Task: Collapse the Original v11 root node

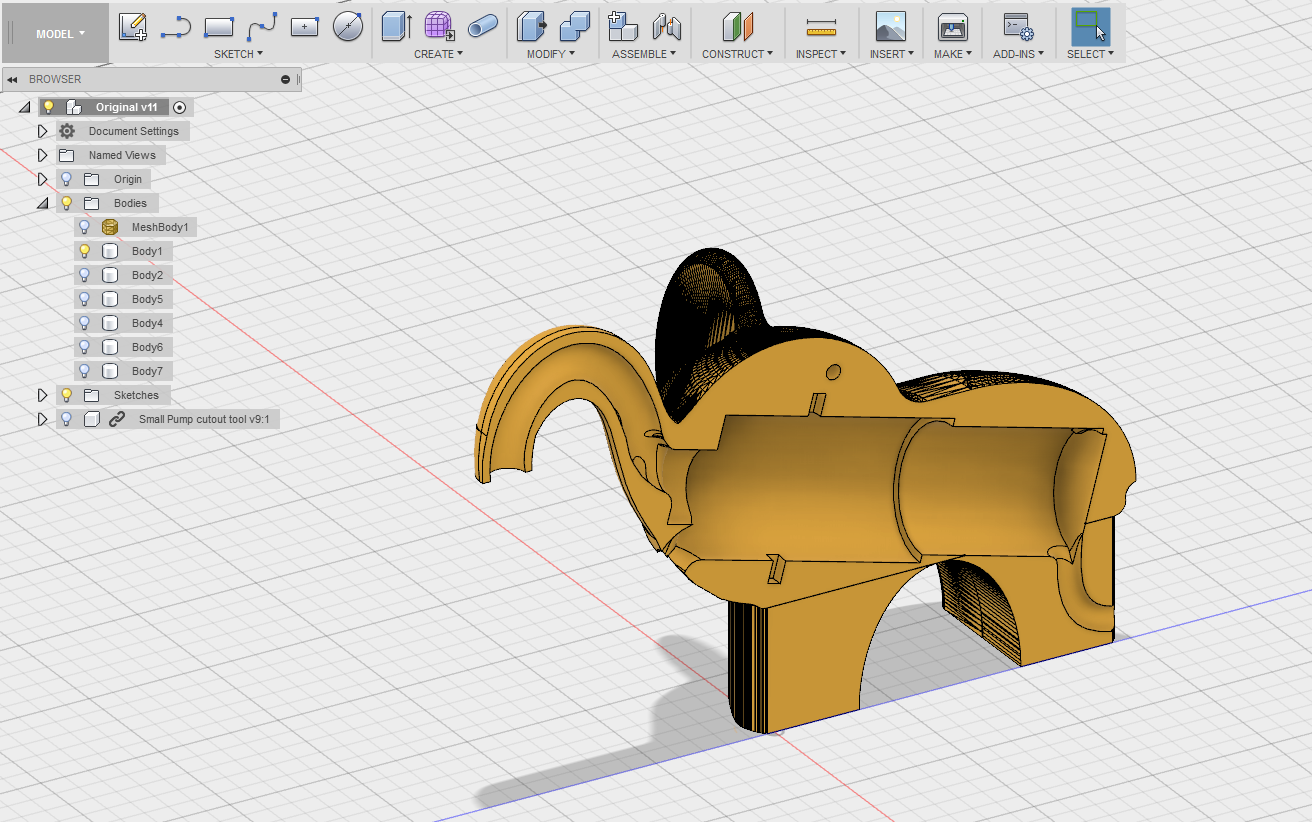Action: click(x=24, y=107)
